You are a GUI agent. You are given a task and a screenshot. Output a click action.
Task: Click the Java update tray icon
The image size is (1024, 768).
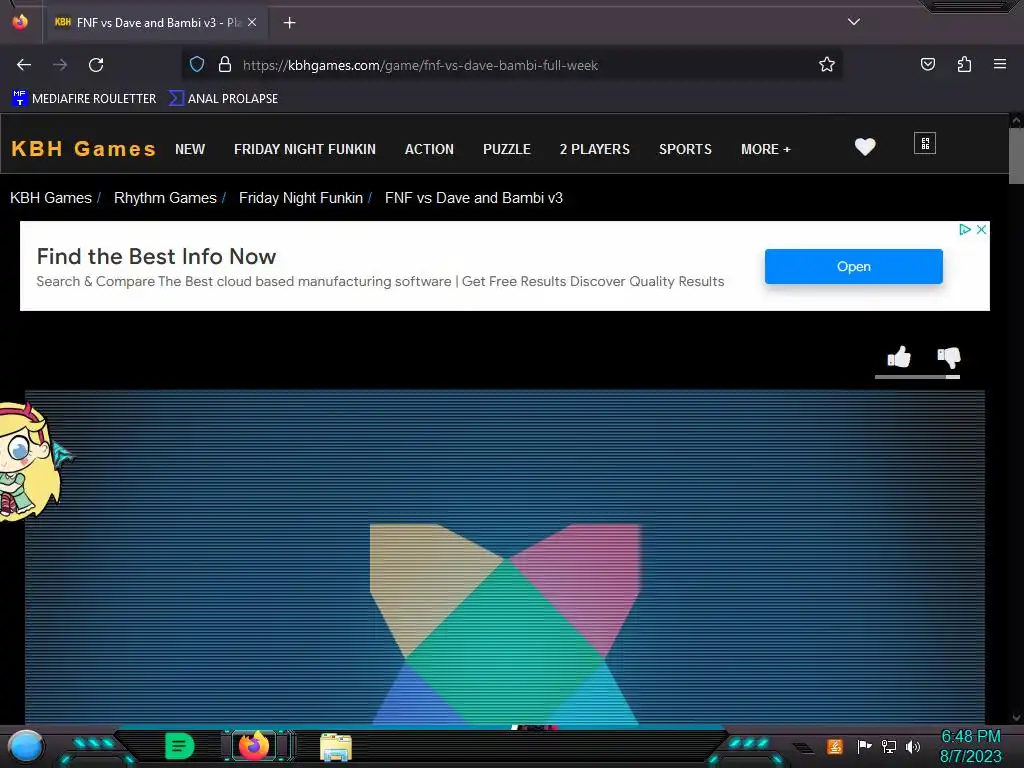coord(834,746)
